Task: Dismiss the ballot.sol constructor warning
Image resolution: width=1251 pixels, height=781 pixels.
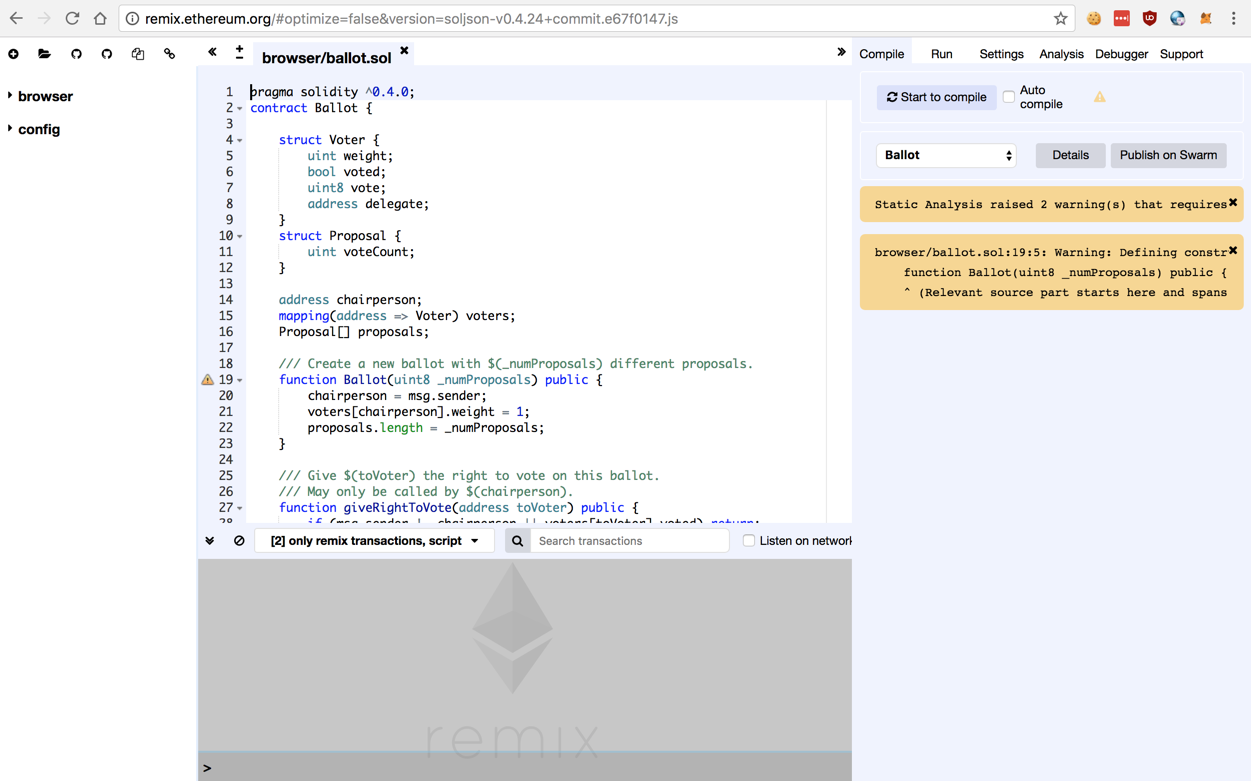Action: coord(1233,250)
